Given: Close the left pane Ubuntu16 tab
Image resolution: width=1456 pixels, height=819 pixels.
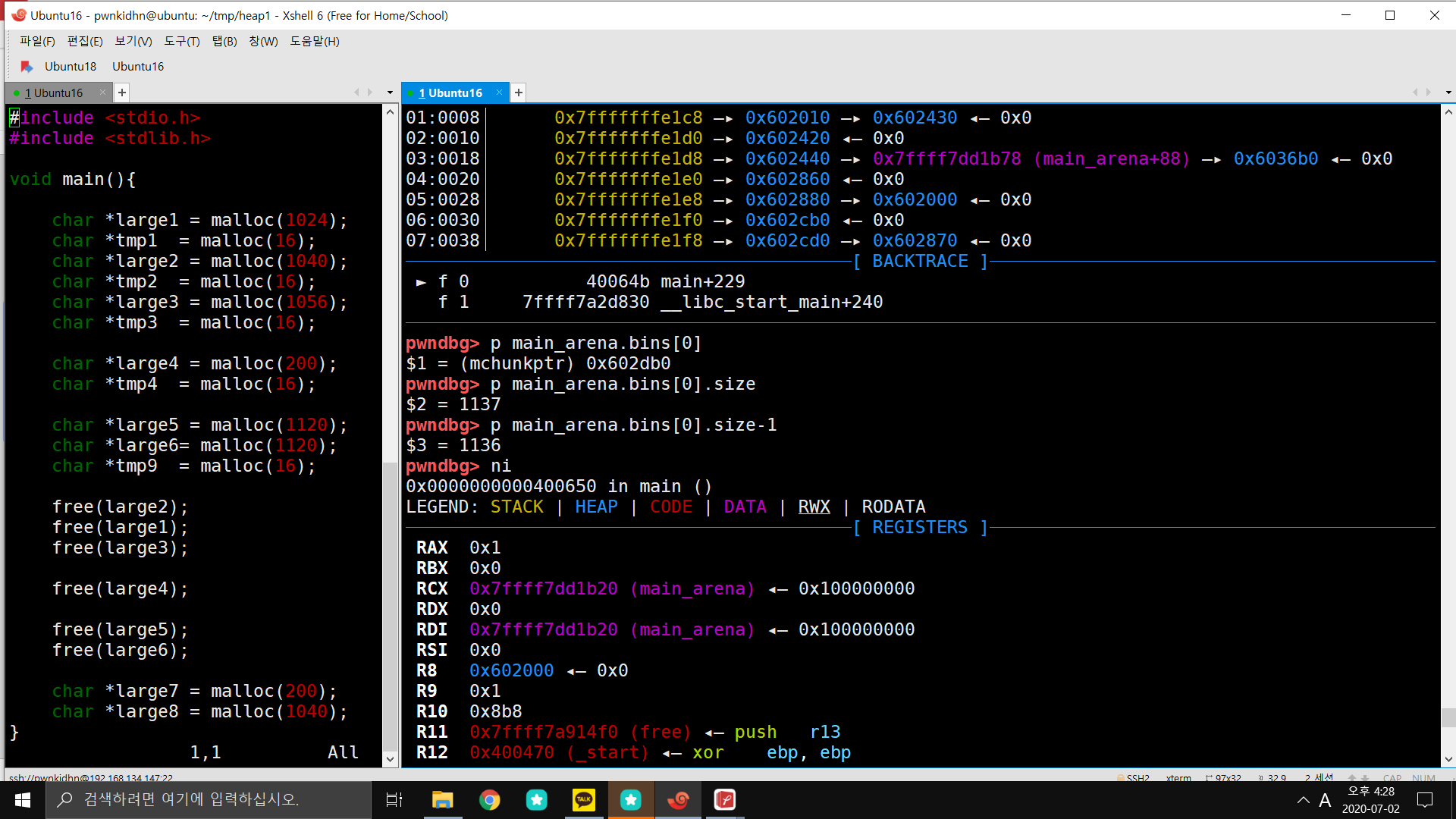Looking at the screenshot, I should (102, 93).
